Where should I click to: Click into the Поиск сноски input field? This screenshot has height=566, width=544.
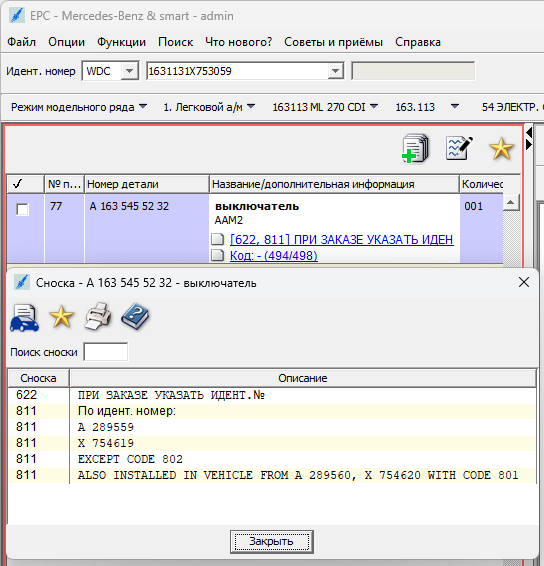coord(105,352)
